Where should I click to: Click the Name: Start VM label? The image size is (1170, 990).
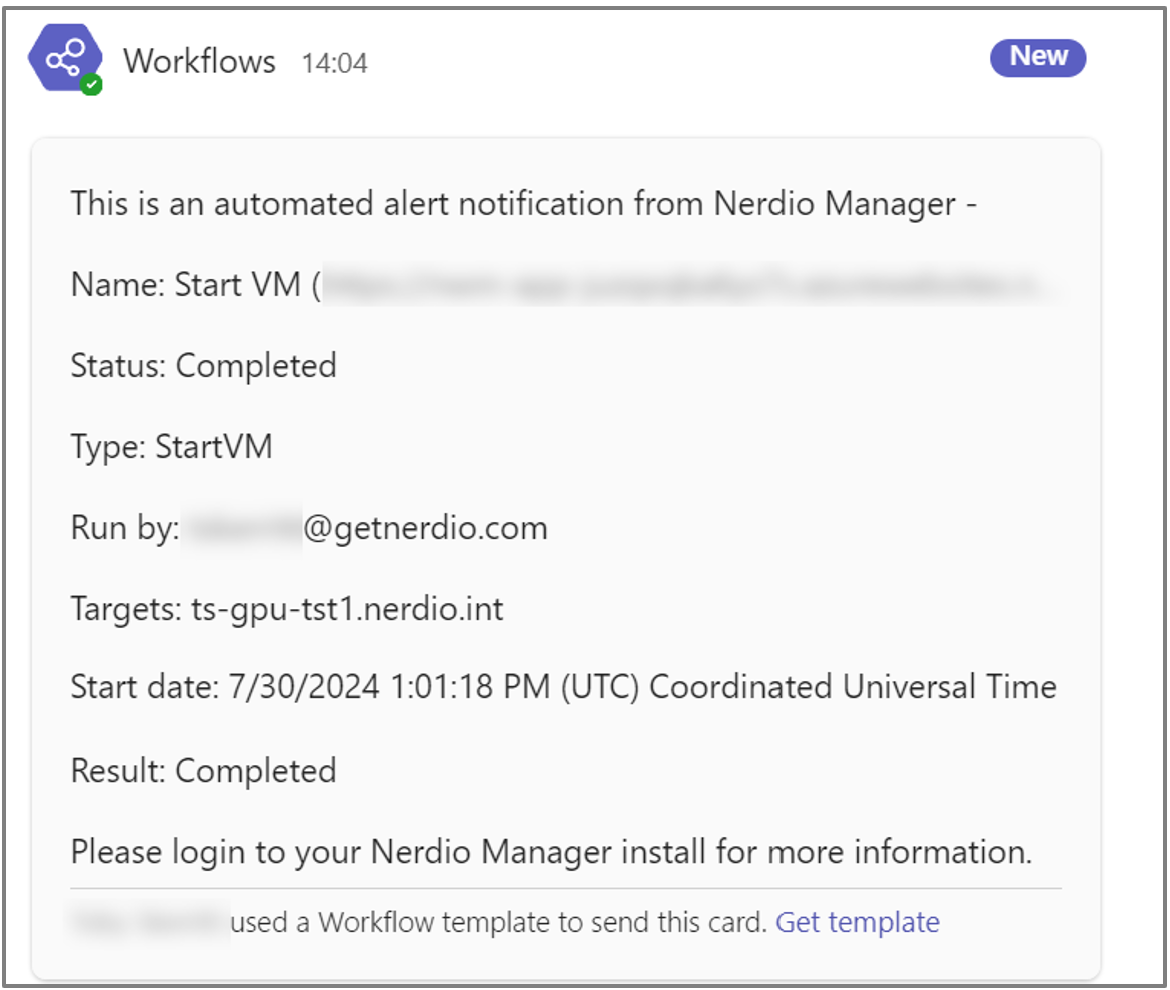pos(185,285)
